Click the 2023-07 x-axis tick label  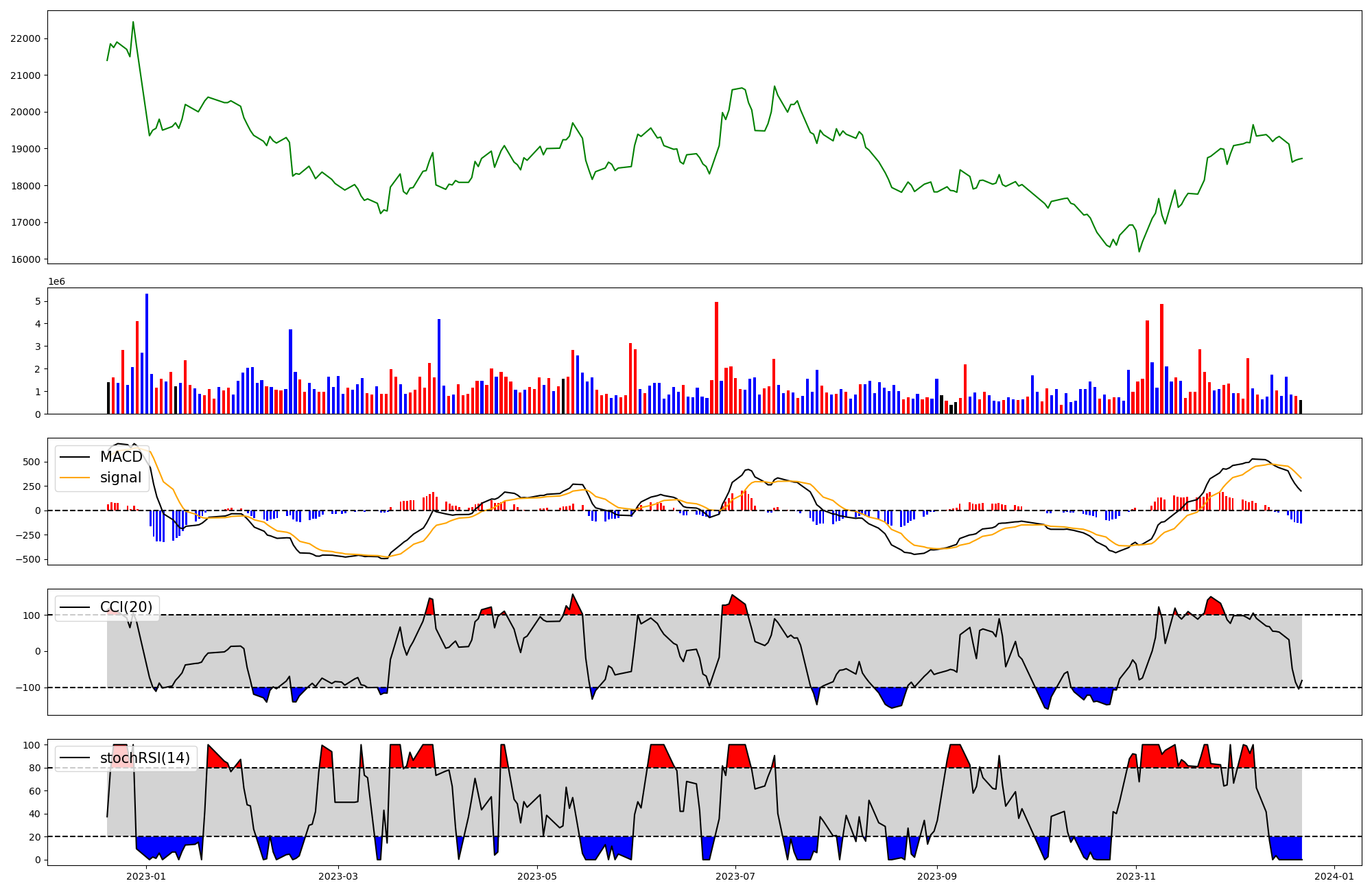(x=735, y=876)
